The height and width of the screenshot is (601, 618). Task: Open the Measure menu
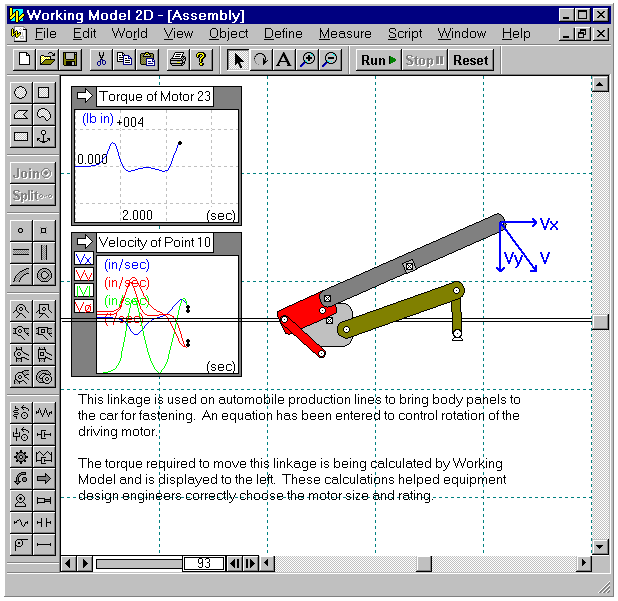345,33
